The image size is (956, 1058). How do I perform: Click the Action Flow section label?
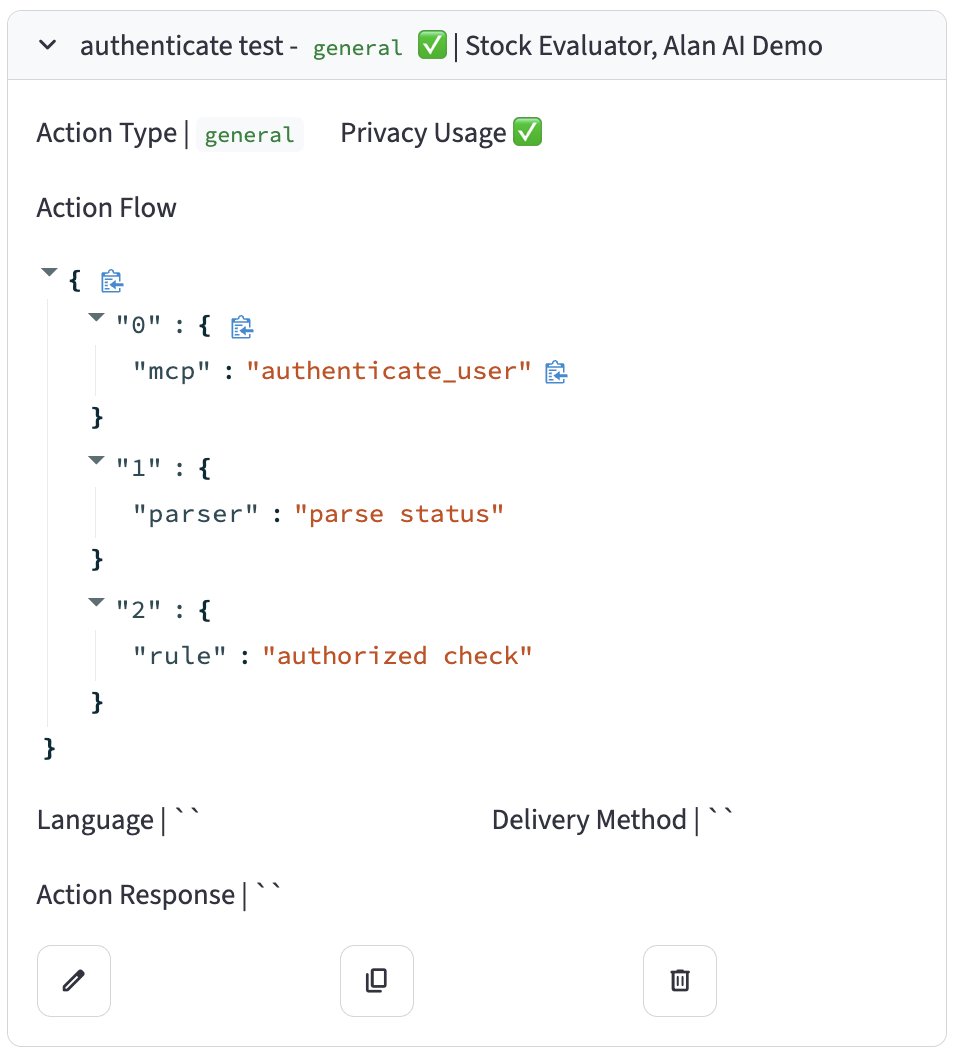(x=107, y=208)
